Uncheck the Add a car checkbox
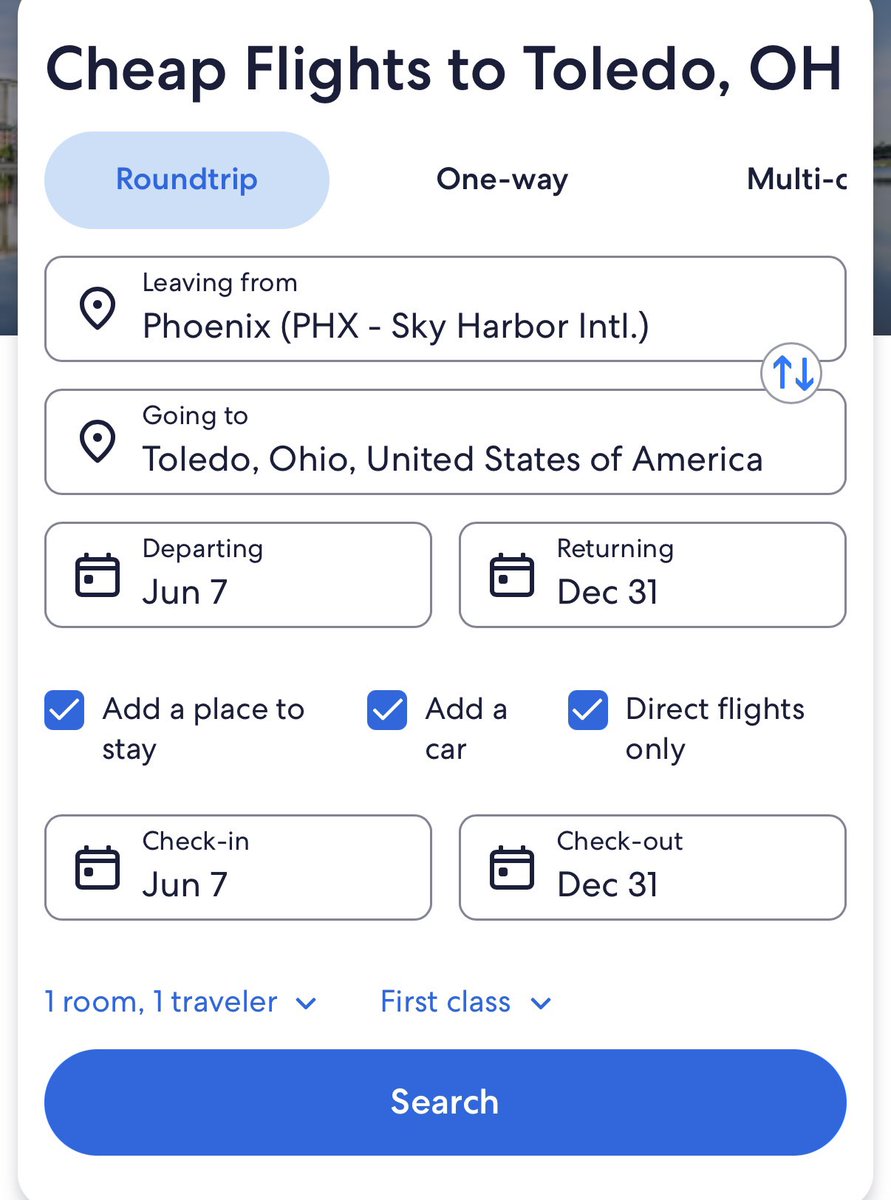Viewport: 891px width, 1200px height. point(387,710)
